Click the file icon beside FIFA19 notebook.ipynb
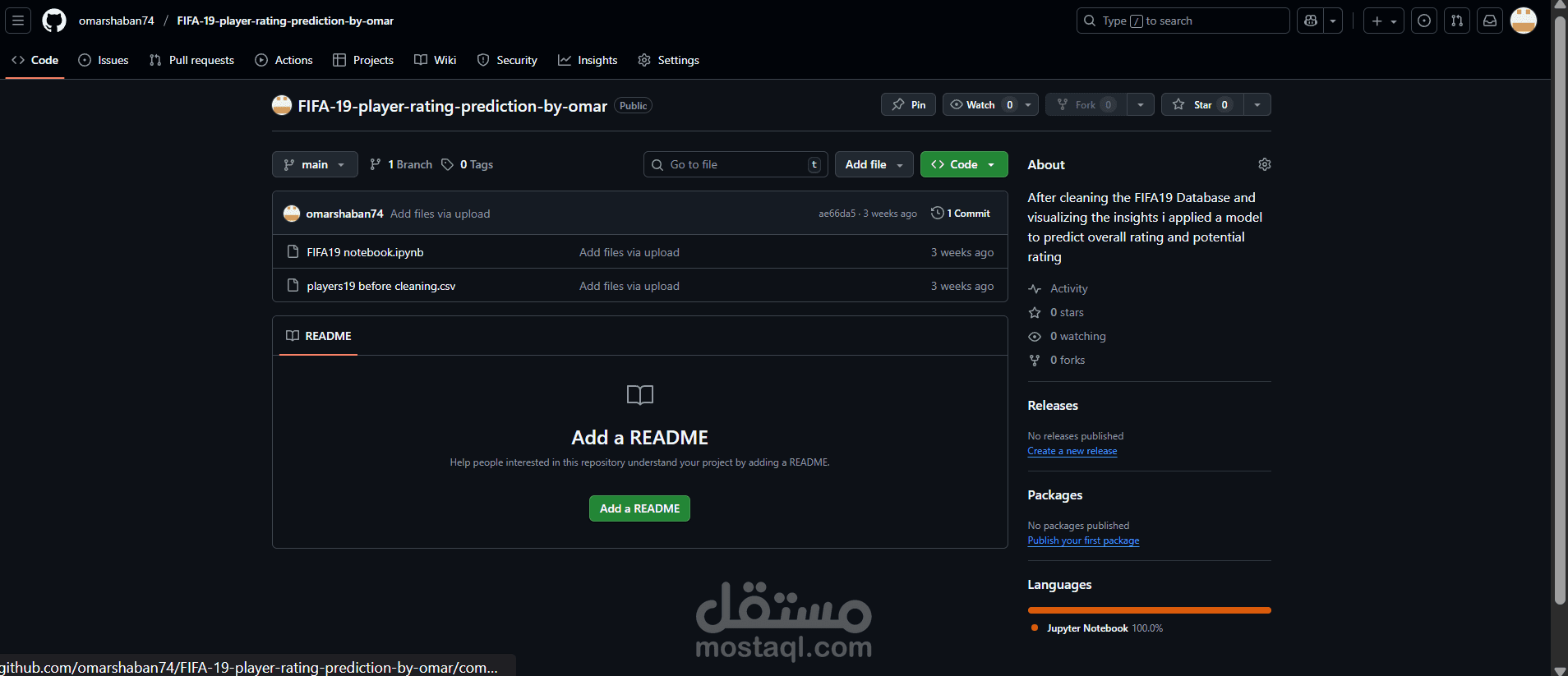This screenshot has height=676, width=1568. click(x=293, y=251)
